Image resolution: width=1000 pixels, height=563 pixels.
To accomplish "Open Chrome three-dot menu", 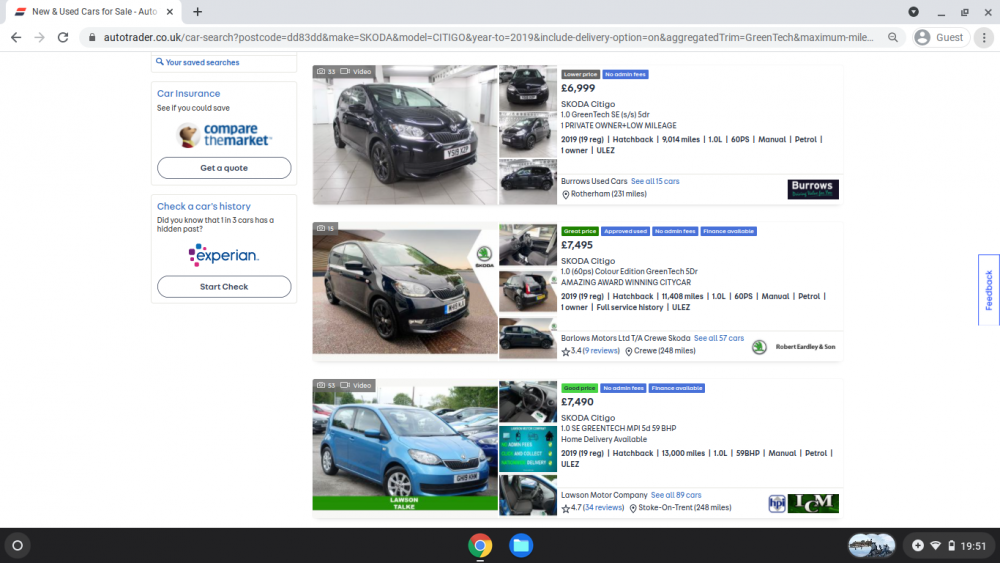I will click(984, 38).
